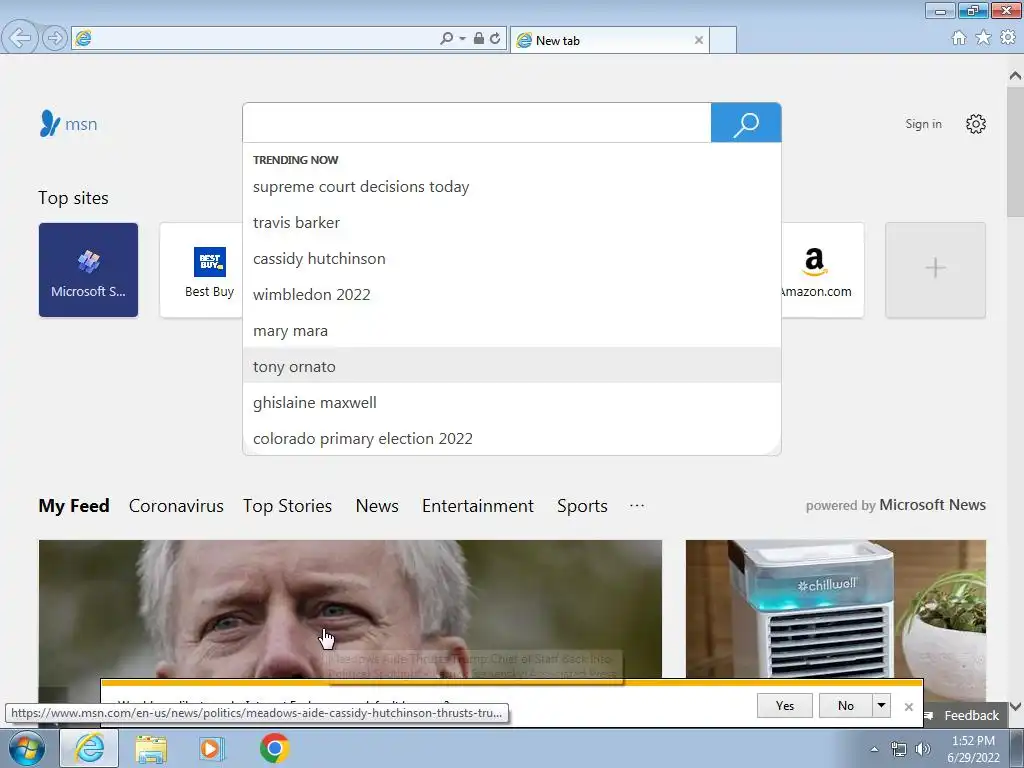The image size is (1024, 768).
Task: Open the IE Tools gear icon
Action: (x=1008, y=38)
